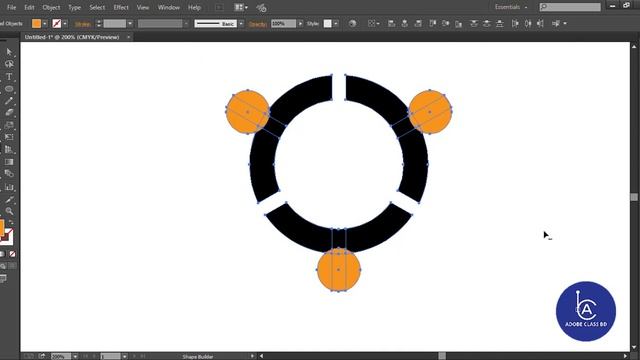
Task: Select the Direct Selection arrow tool
Action: tap(9, 52)
